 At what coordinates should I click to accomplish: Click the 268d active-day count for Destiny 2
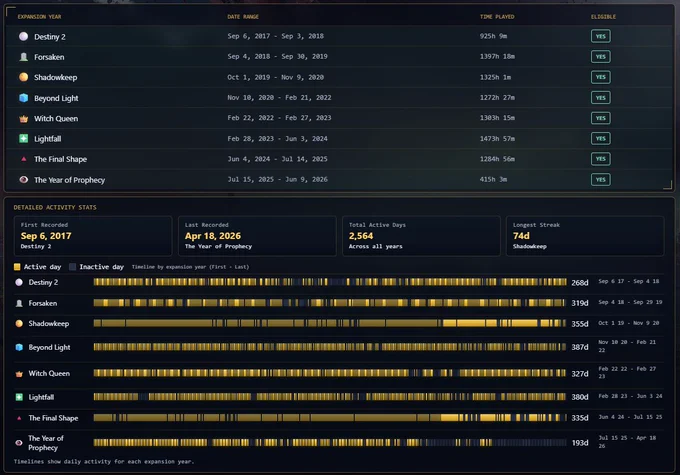pos(580,283)
